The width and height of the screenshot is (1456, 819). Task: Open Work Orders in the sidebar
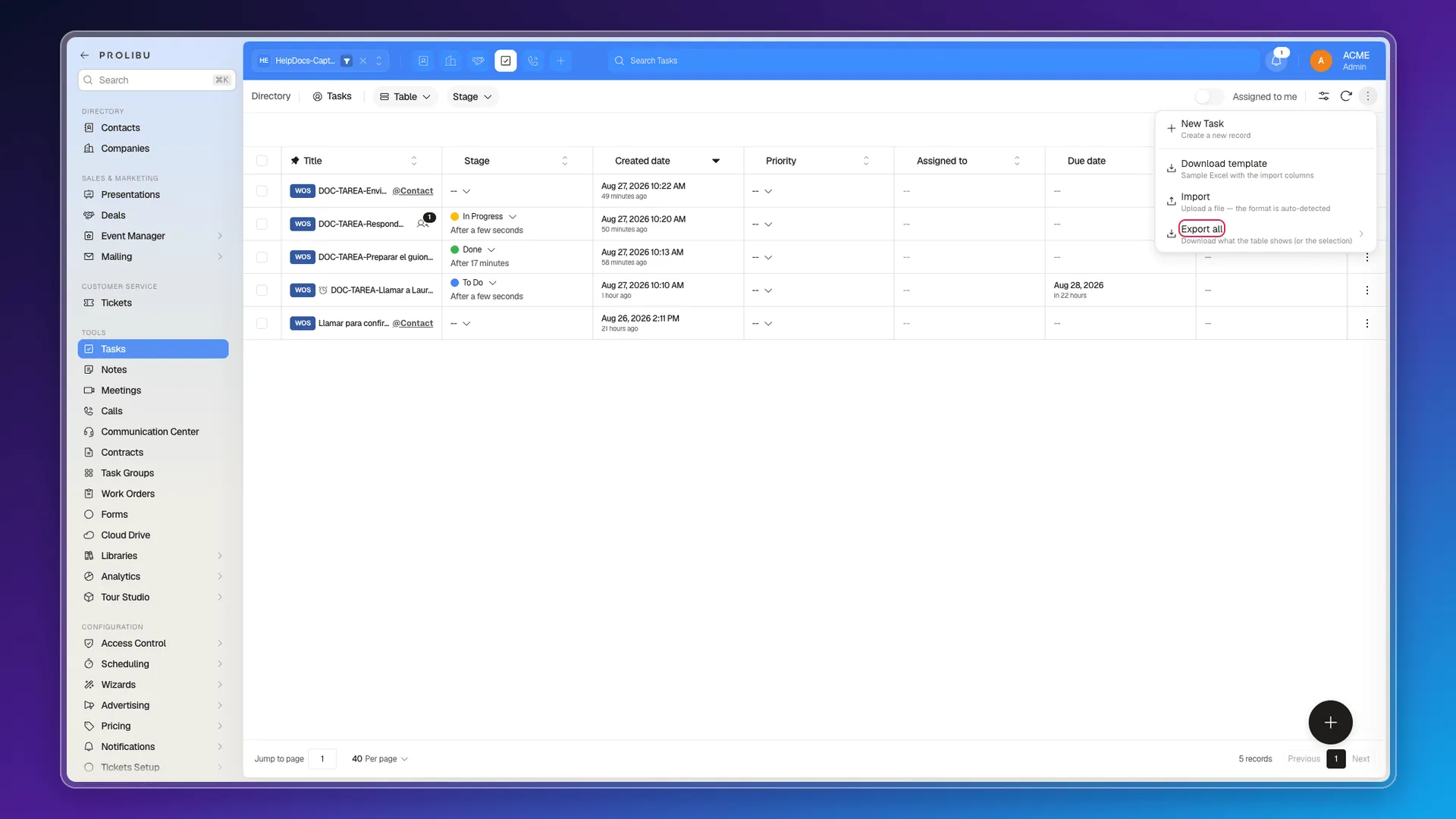click(153, 494)
